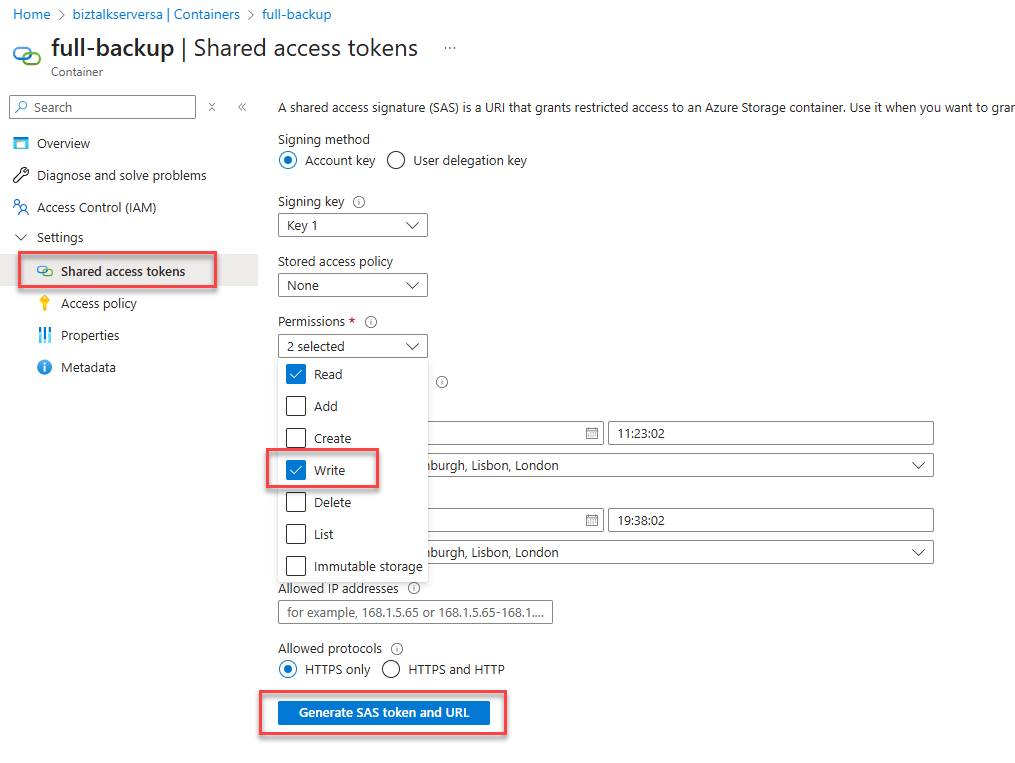Go to Overview in the sidebar
The height and width of the screenshot is (763, 1015).
click(x=63, y=144)
